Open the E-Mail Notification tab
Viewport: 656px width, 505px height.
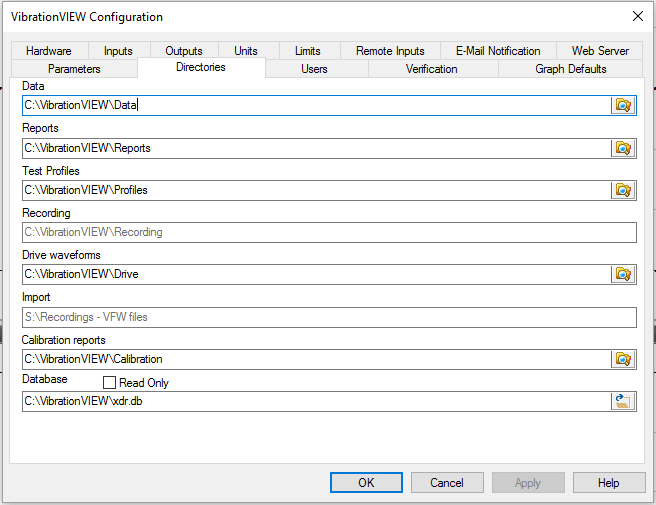click(498, 51)
